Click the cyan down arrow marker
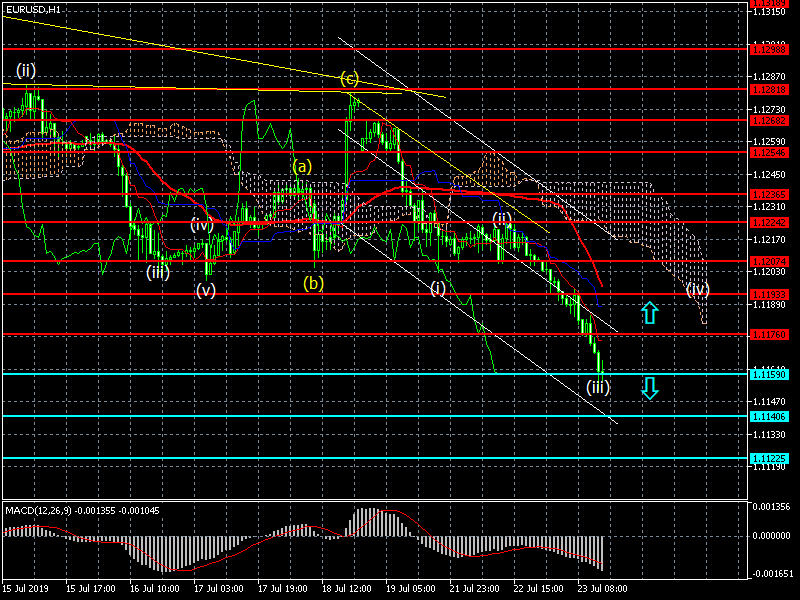This screenshot has height=600, width=800. click(649, 389)
